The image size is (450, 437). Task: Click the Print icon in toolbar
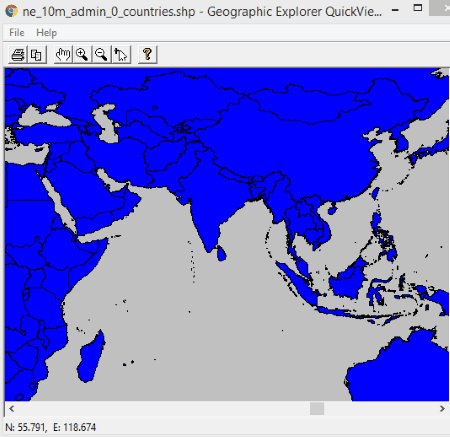pyautogui.click(x=18, y=54)
